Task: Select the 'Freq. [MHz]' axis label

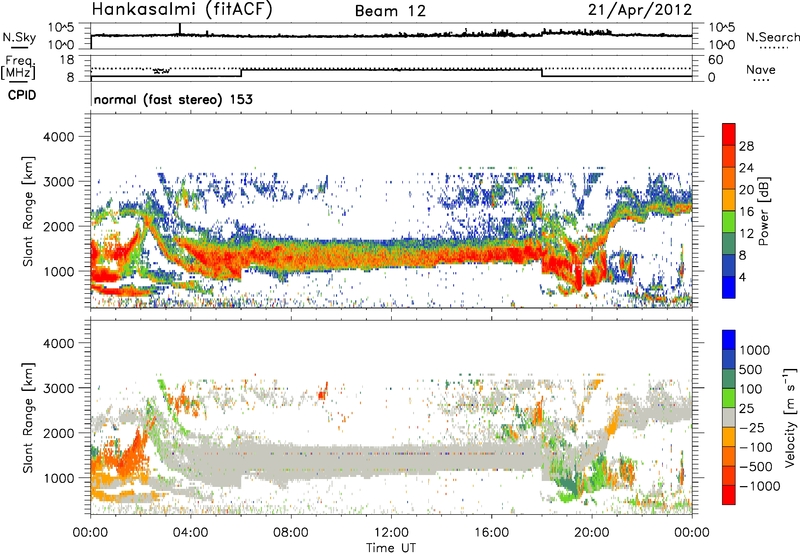Action: pos(18,67)
